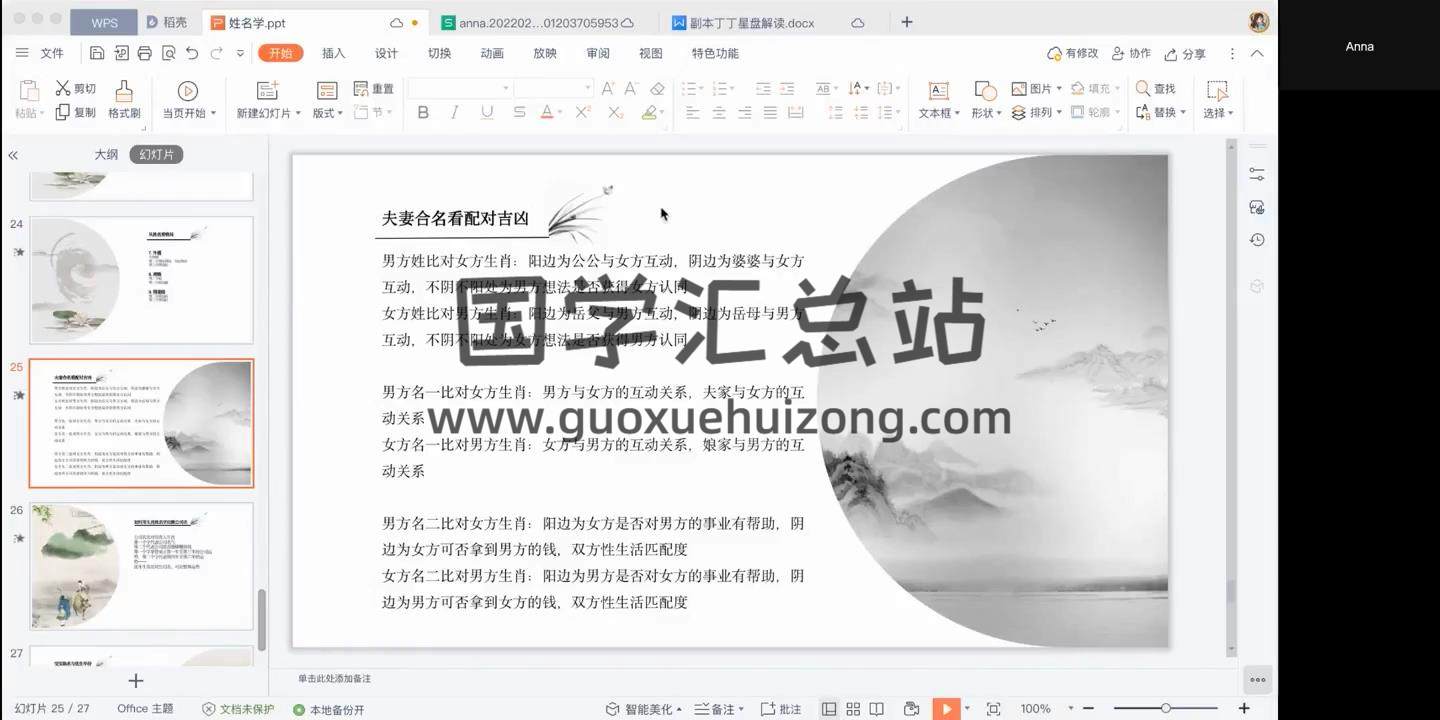Insert a Text Box (文本框)

coord(938,100)
